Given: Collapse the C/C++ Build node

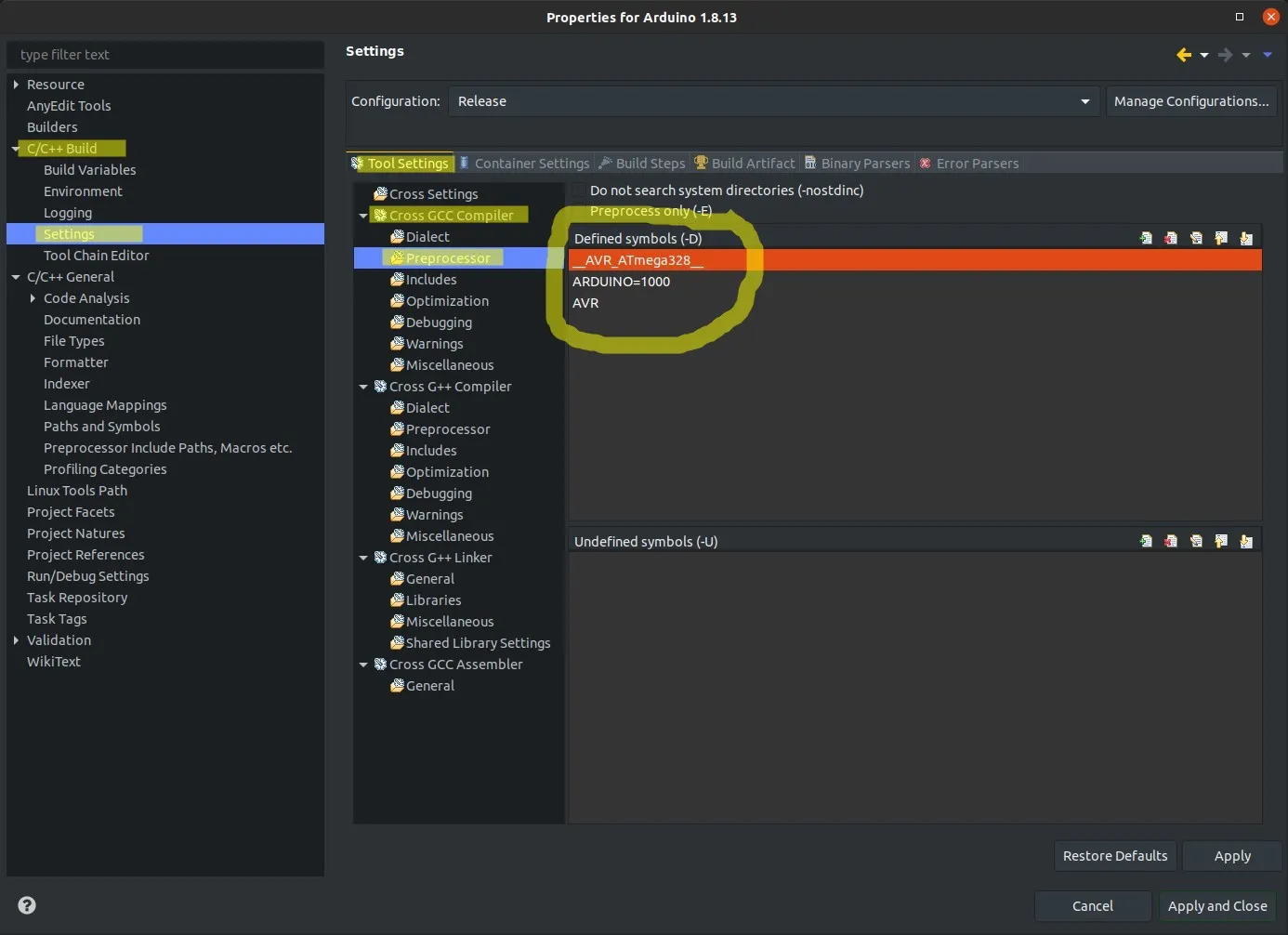Looking at the screenshot, I should [16, 149].
